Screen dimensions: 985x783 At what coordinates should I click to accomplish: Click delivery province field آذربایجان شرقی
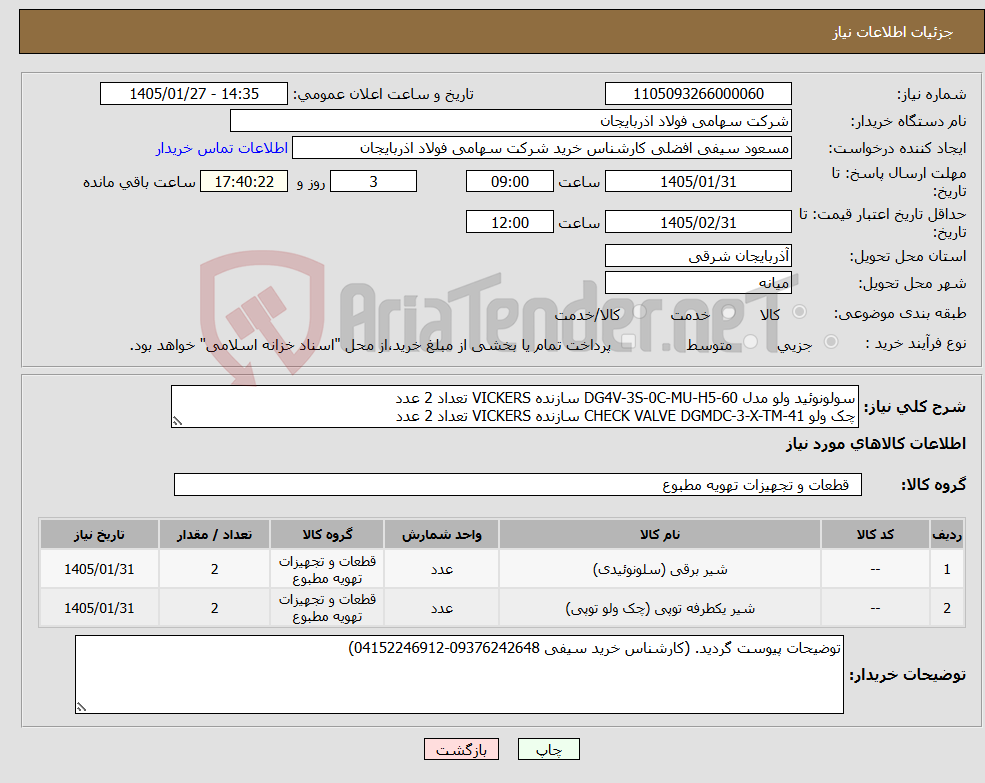698,256
